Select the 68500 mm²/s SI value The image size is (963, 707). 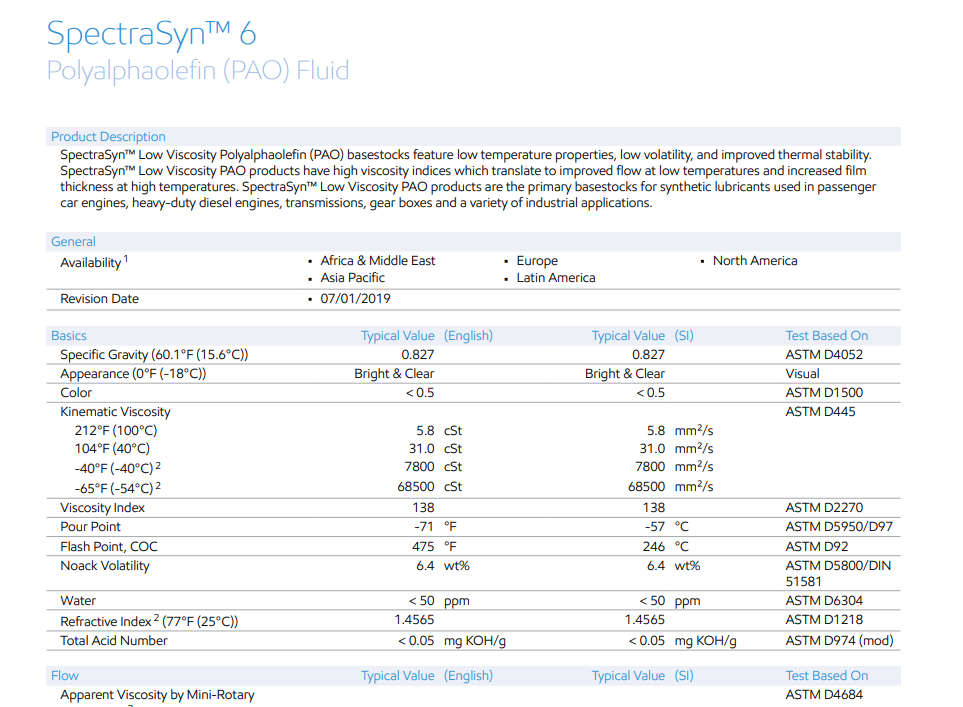pyautogui.click(x=671, y=486)
